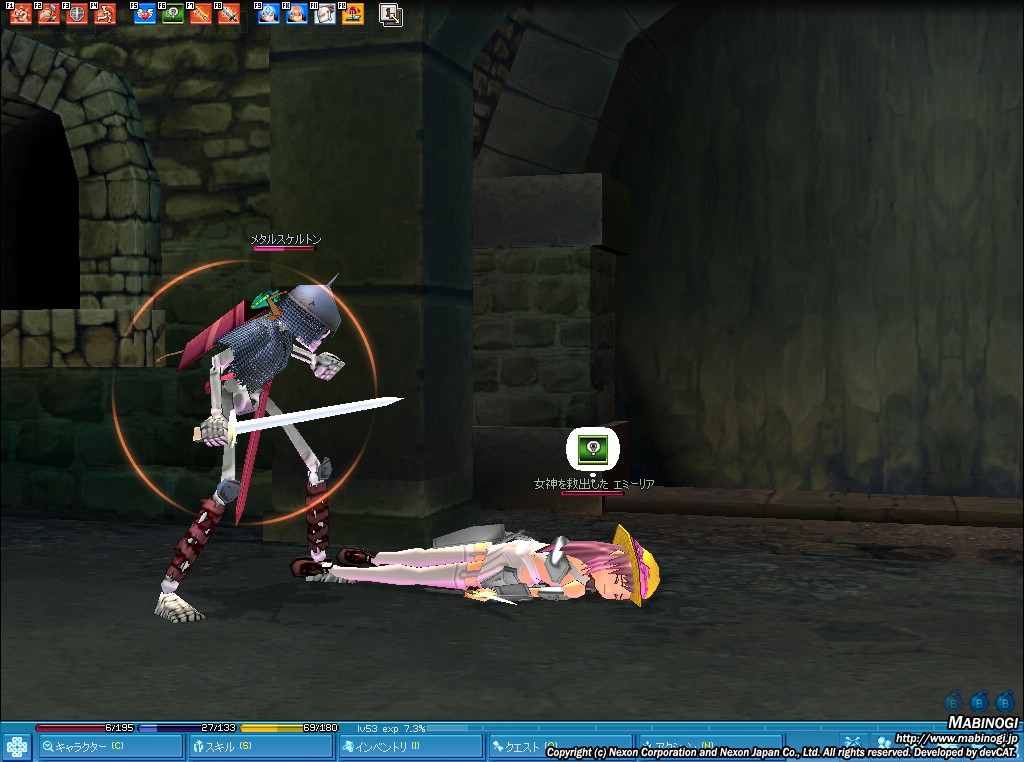Select the green F6 skill icon
The width and height of the screenshot is (1024, 762).
[173, 15]
